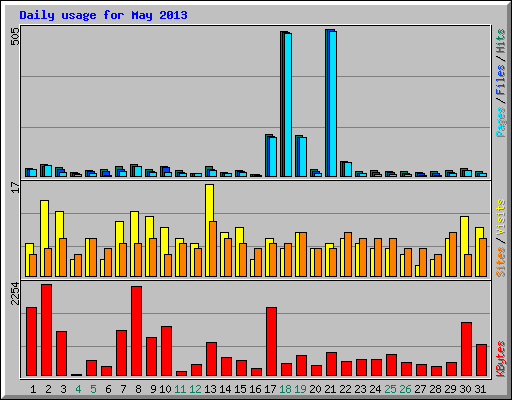Click the KBytes legend label
The width and height of the screenshot is (512, 400).
click(x=501, y=359)
